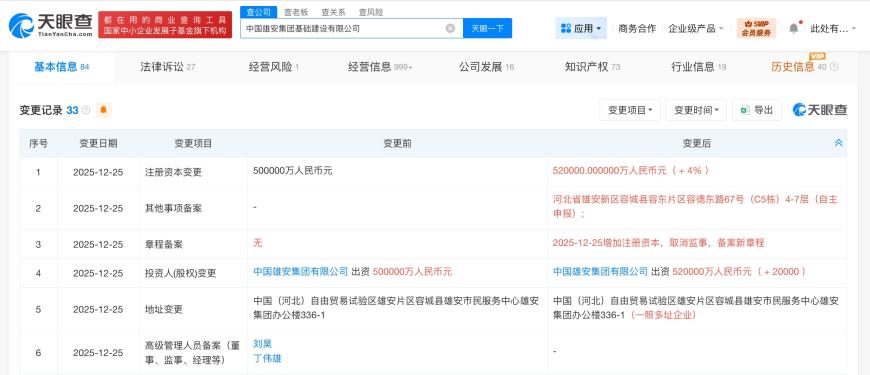Click the notification bell in top bar
Viewport: 870px width, 375px height.
(x=794, y=28)
